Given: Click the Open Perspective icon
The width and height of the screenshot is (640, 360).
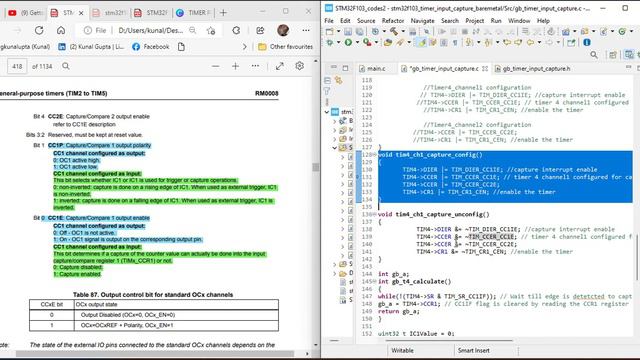Looking at the screenshot, I should tap(613, 55).
